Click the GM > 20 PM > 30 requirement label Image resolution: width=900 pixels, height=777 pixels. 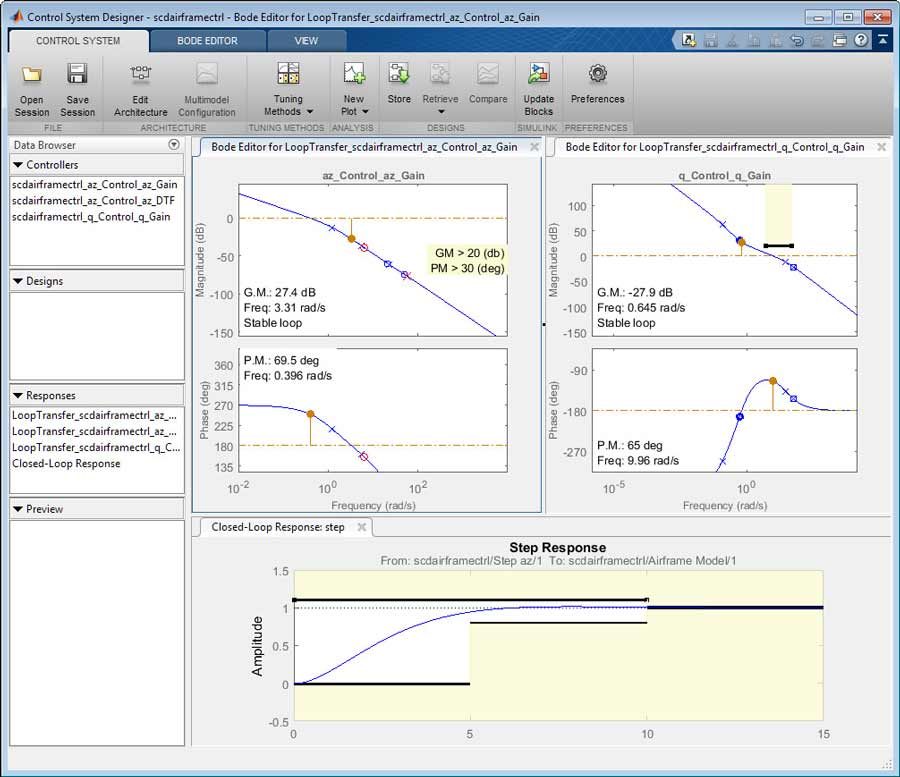(467, 261)
